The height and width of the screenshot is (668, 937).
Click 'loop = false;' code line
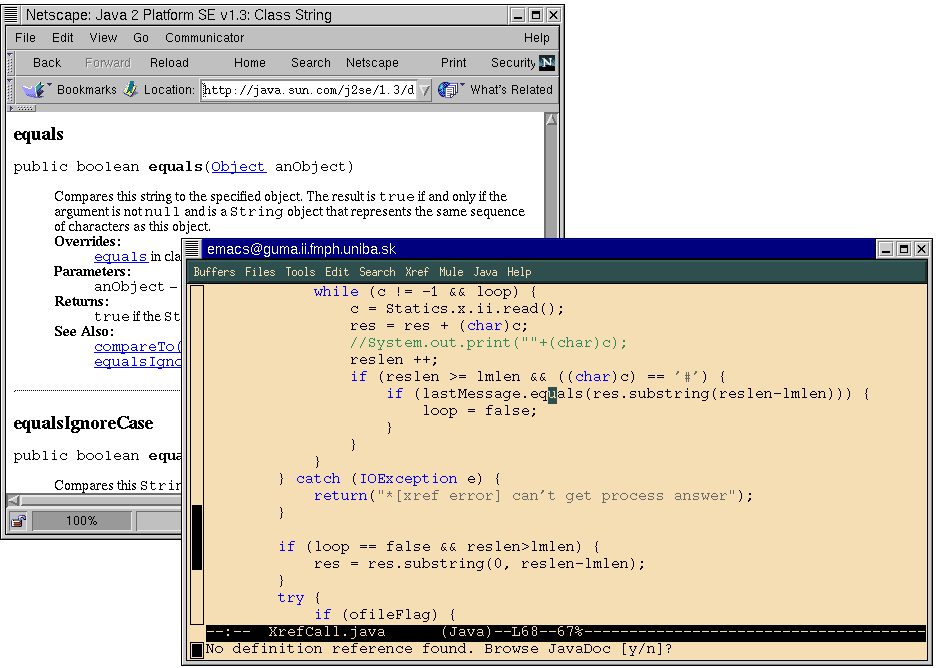[480, 410]
